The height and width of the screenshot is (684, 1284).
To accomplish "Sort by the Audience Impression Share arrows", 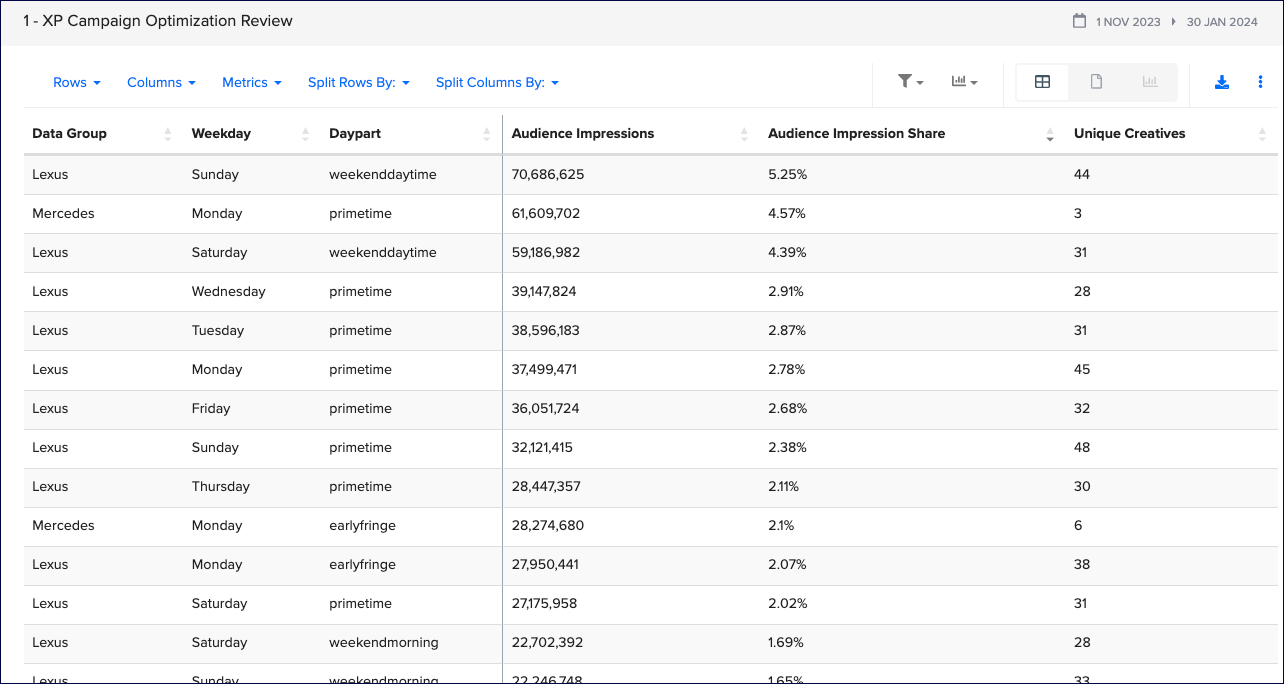I will click(x=1050, y=134).
